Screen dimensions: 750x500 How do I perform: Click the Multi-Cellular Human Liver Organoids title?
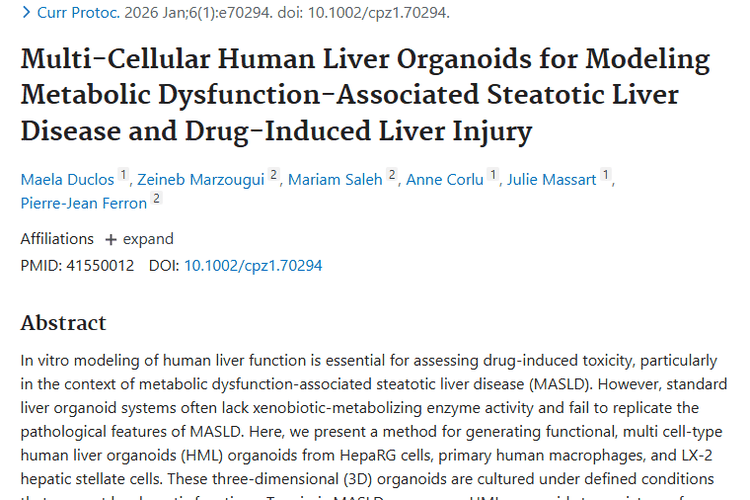[x=365, y=95]
